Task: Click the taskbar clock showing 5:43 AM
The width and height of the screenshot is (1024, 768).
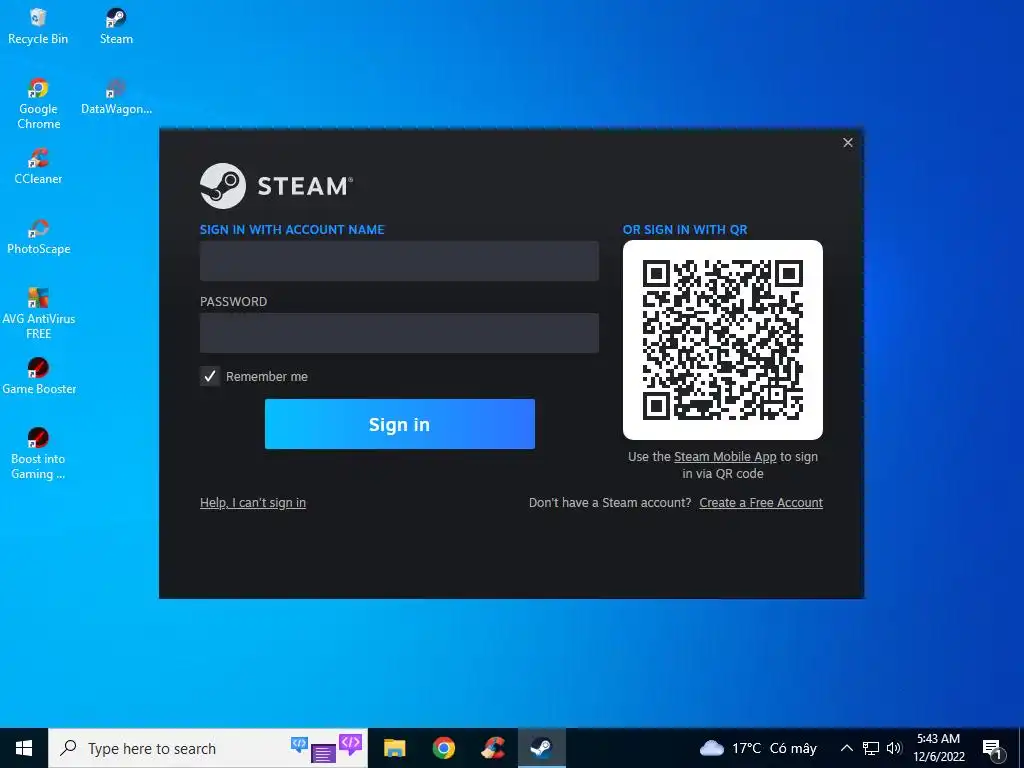Action: (938, 748)
